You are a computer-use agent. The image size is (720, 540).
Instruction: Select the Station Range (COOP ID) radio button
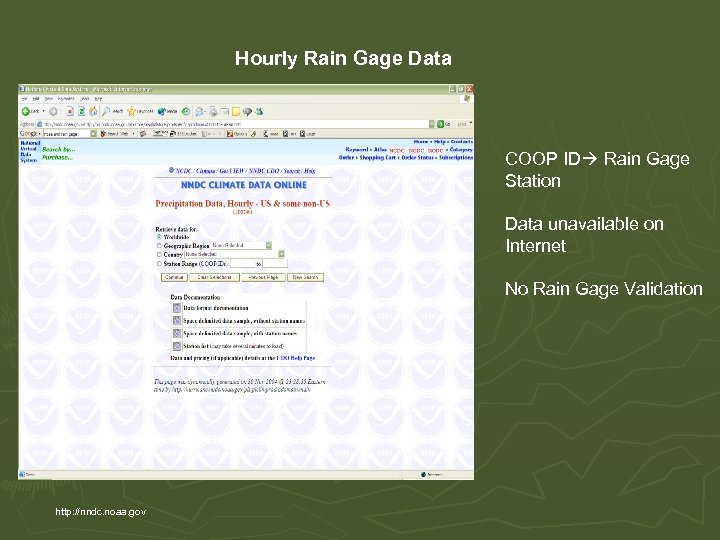click(x=159, y=264)
